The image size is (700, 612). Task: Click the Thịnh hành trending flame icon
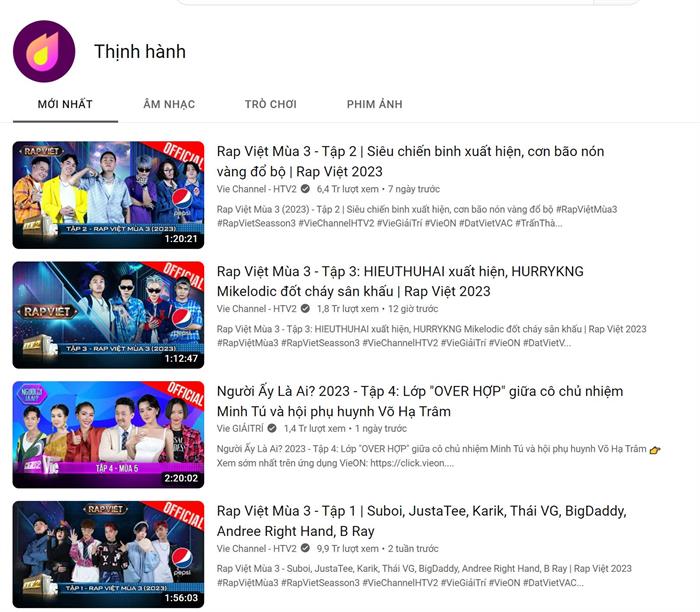coord(44,51)
